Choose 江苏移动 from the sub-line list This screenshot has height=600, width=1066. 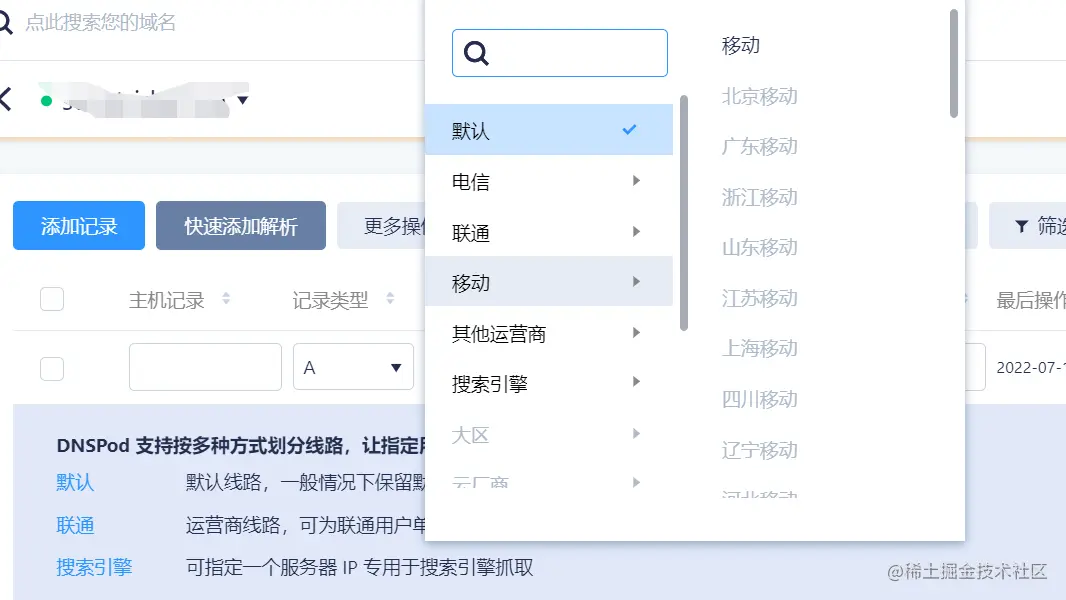[759, 298]
